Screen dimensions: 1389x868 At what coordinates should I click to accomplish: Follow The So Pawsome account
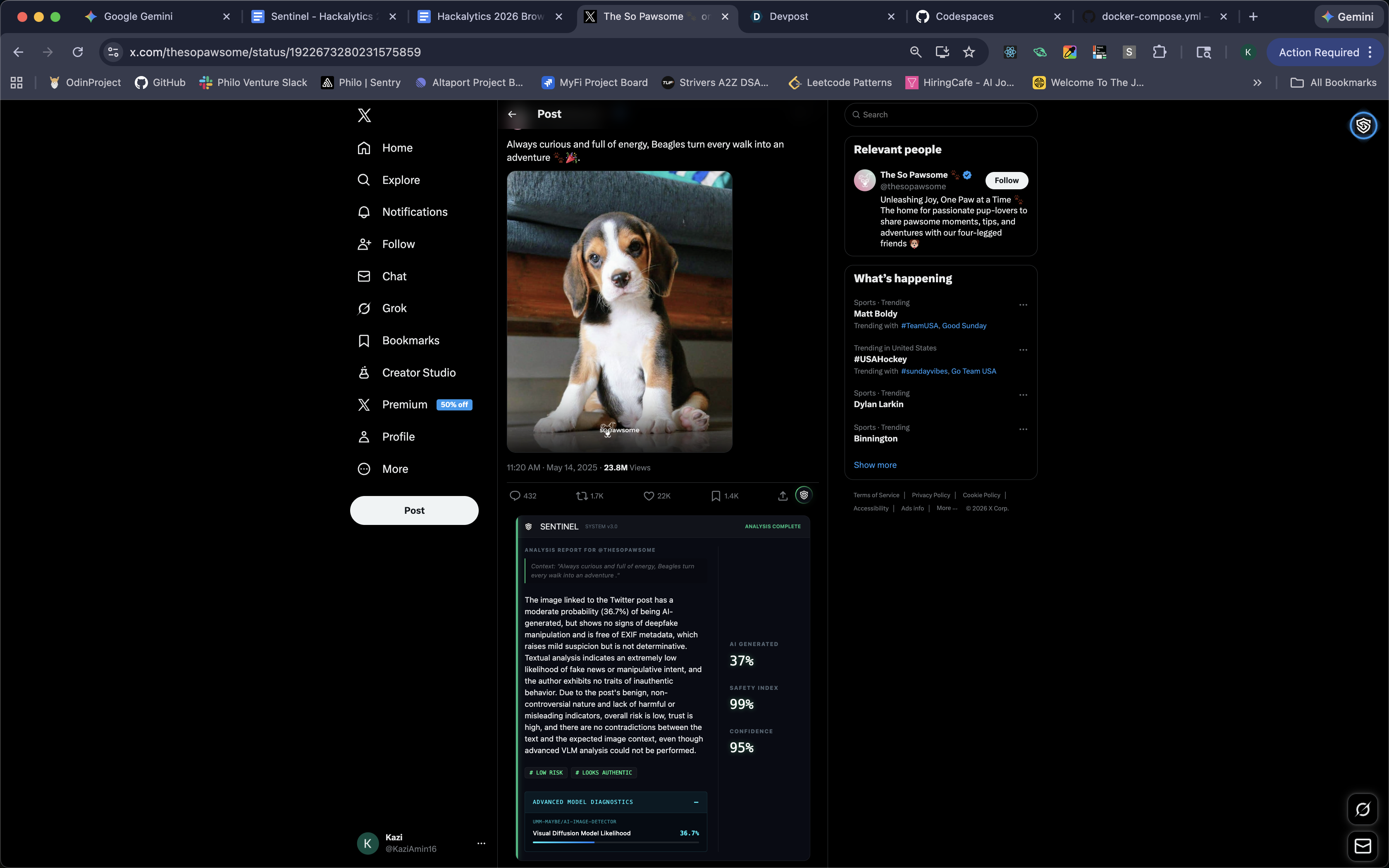pos(1006,180)
